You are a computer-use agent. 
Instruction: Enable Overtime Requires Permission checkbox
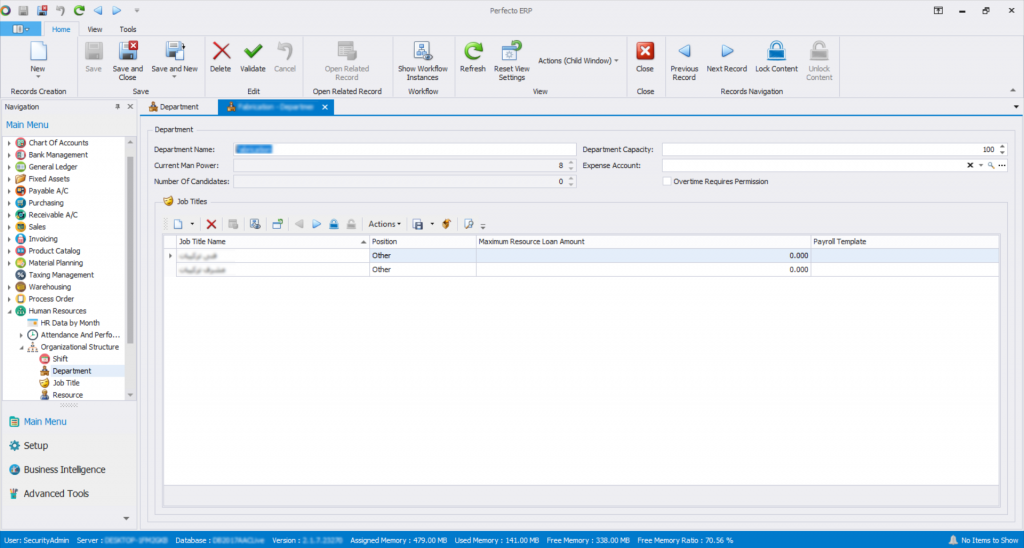pyautogui.click(x=667, y=181)
